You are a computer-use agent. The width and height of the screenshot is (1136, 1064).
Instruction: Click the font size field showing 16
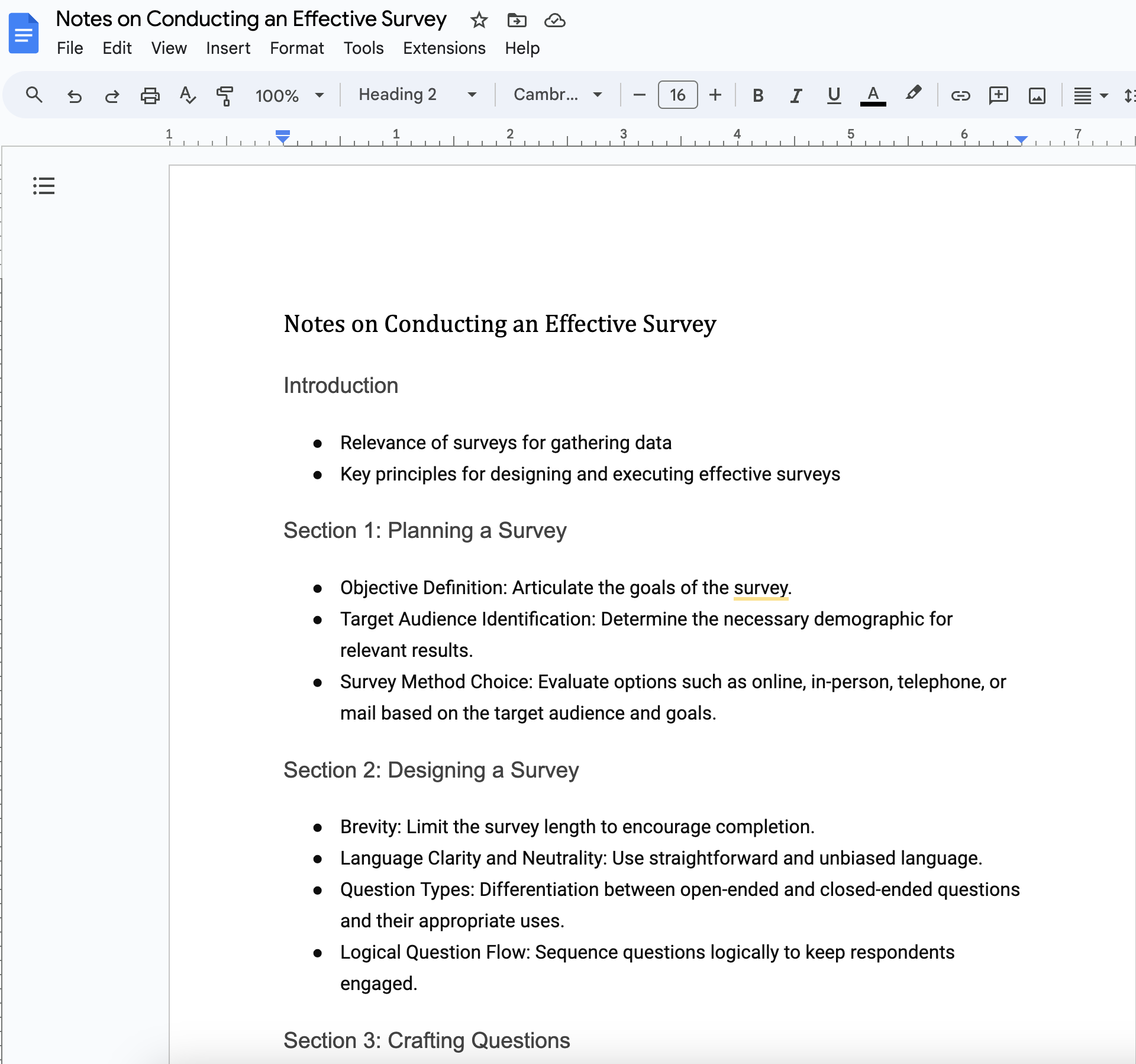click(677, 95)
